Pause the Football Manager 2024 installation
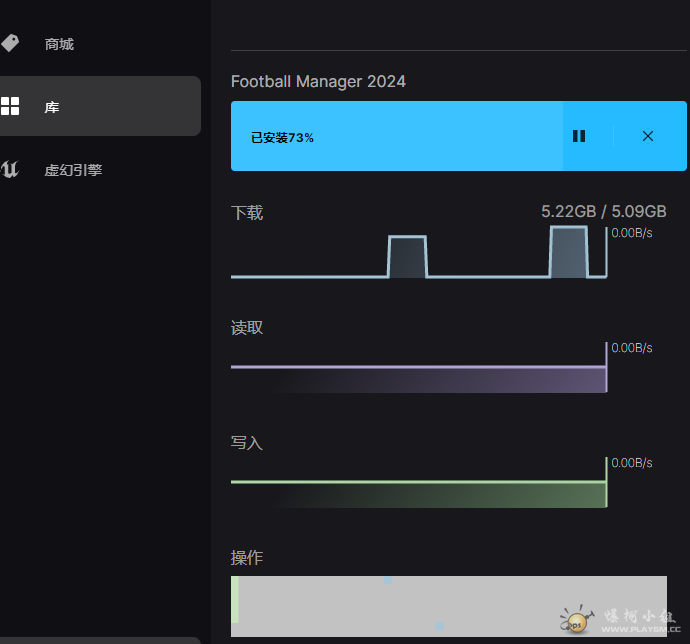 click(579, 136)
